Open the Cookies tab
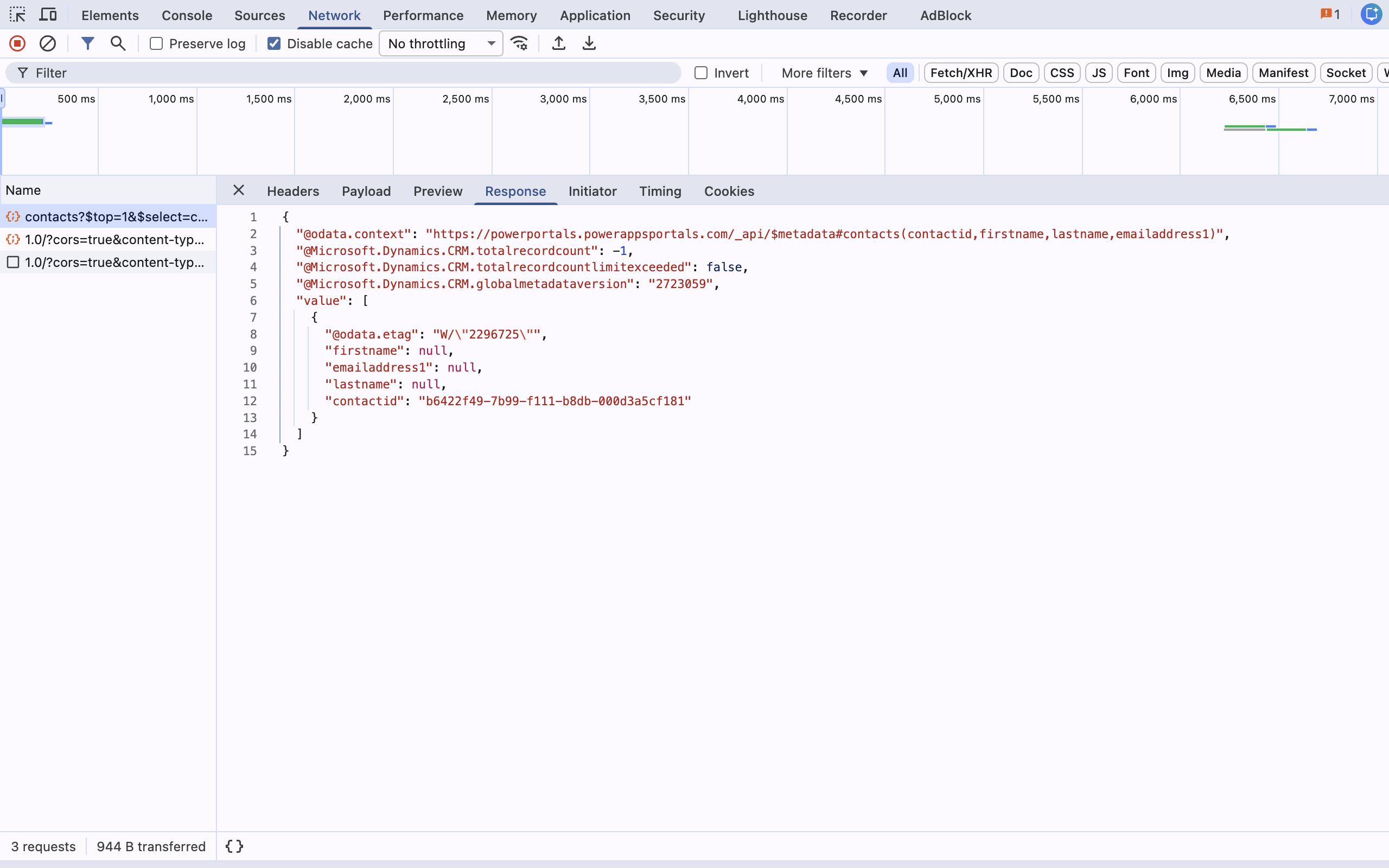 tap(729, 191)
